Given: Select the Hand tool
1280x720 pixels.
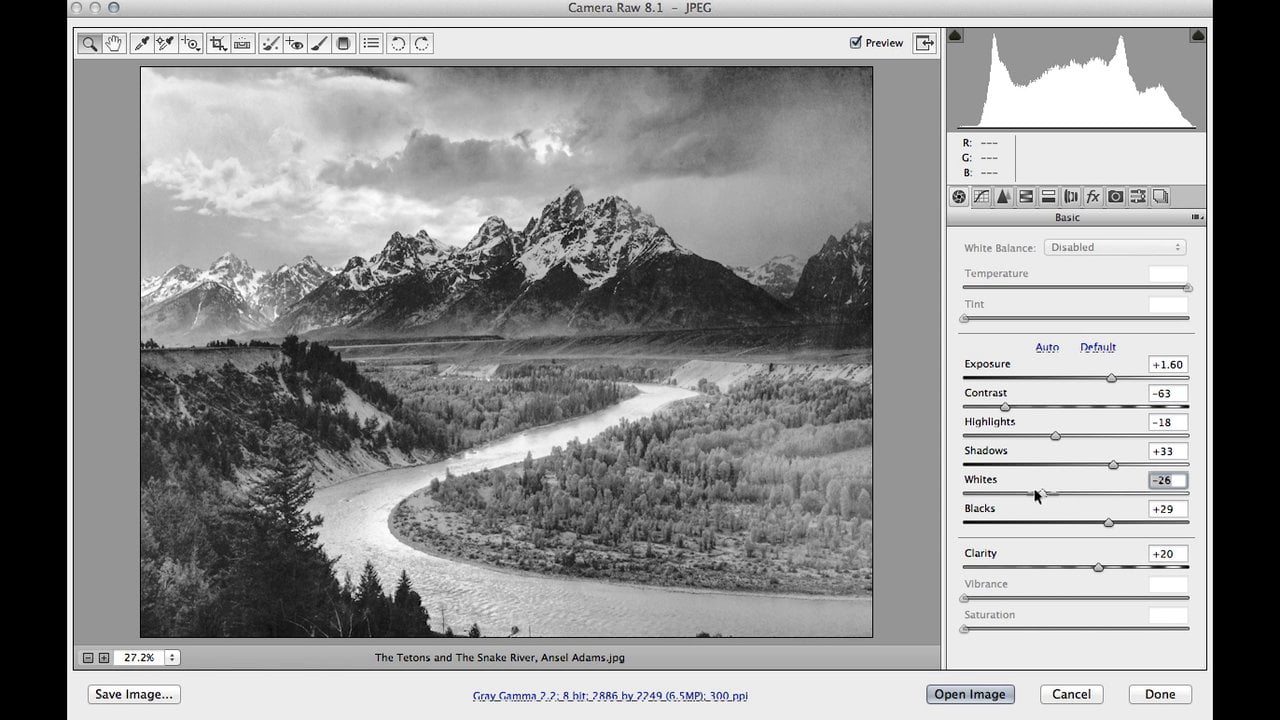Looking at the screenshot, I should [114, 43].
